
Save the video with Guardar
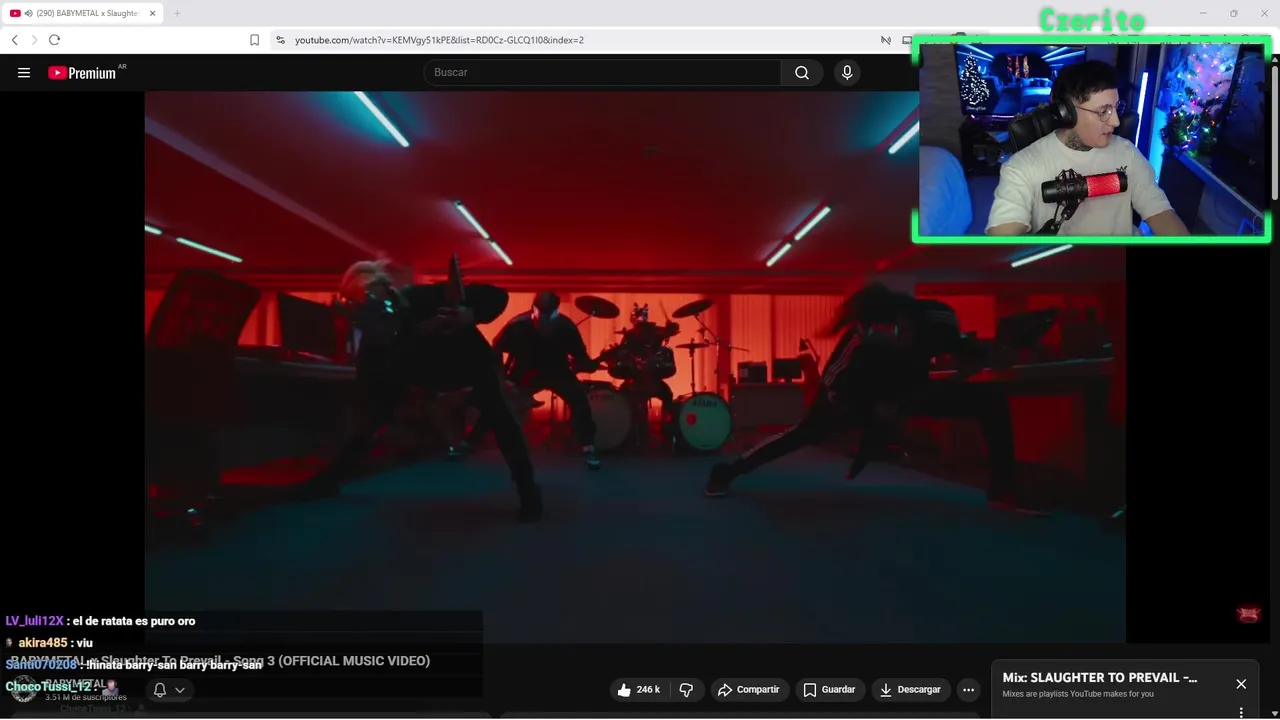coord(830,689)
